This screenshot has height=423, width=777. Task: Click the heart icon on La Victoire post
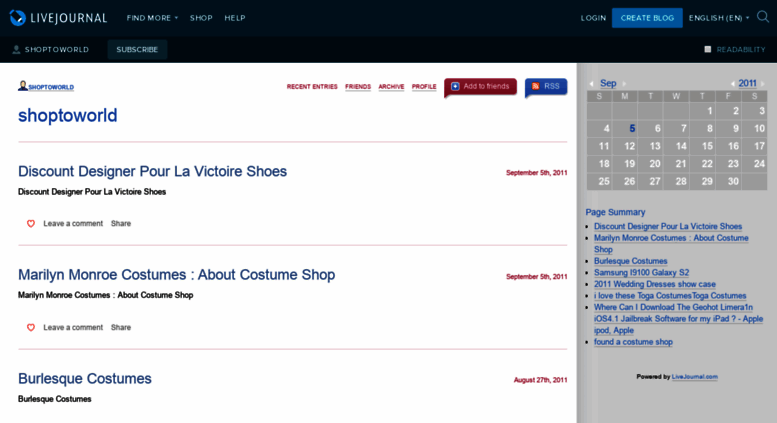point(31,224)
